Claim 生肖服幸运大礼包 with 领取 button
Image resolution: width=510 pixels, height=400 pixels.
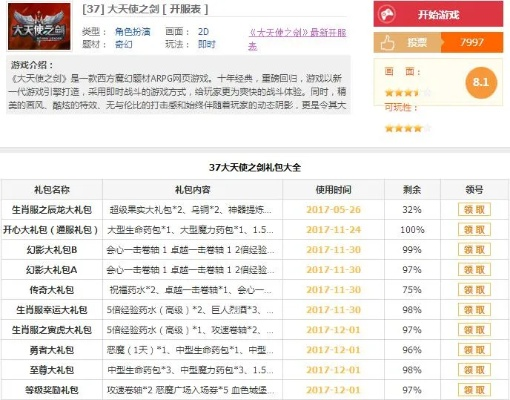click(x=474, y=310)
